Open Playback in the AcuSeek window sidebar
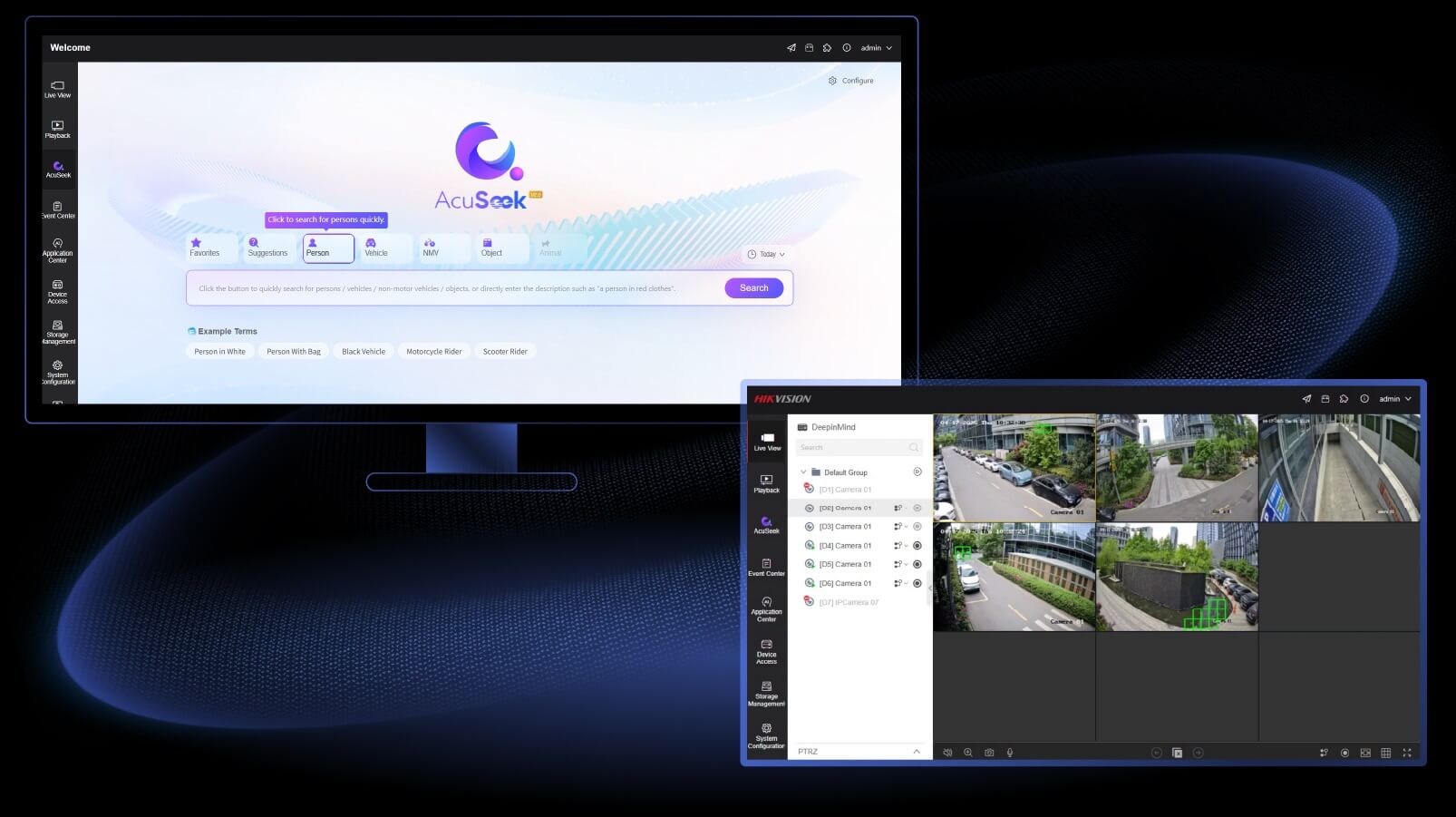The height and width of the screenshot is (817, 1456). click(57, 130)
